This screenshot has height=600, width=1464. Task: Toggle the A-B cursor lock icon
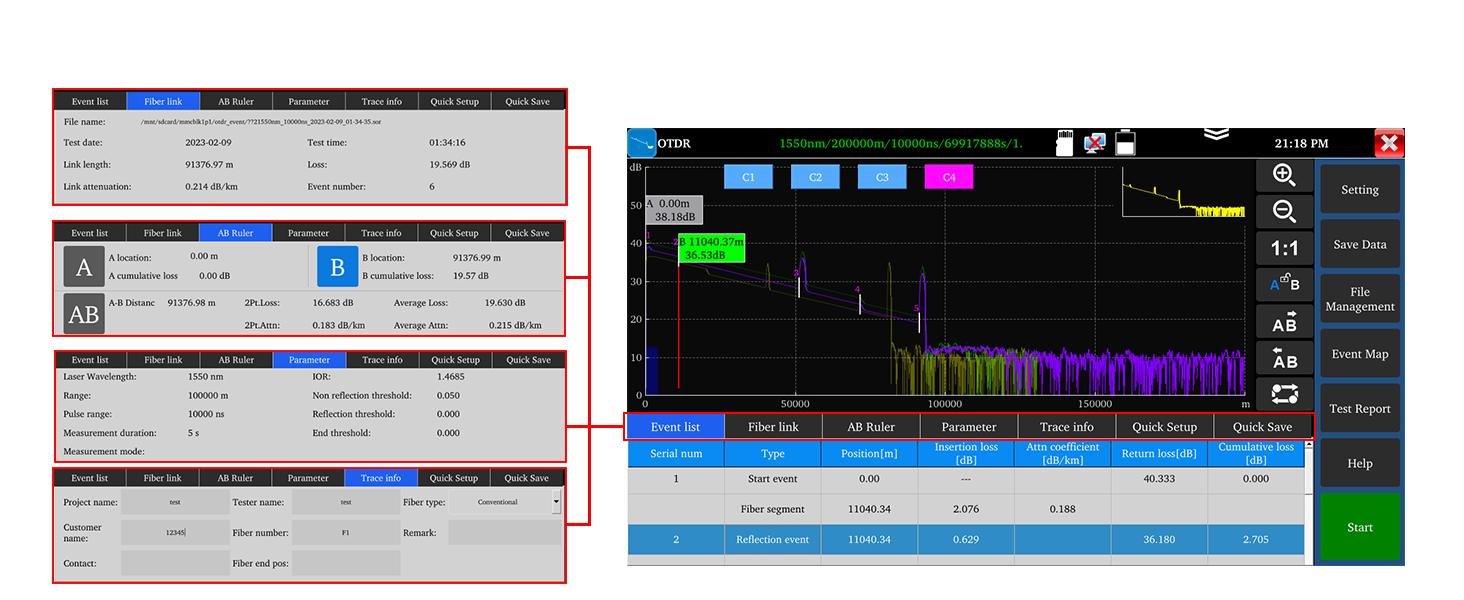1284,284
